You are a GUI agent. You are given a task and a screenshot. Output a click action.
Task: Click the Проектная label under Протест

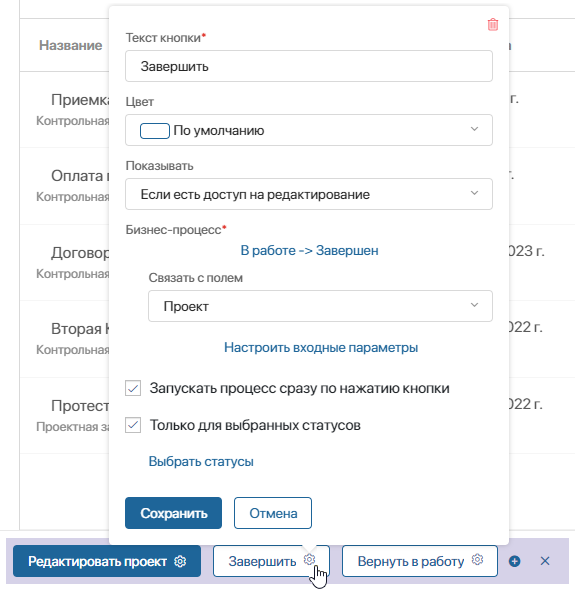point(73,427)
